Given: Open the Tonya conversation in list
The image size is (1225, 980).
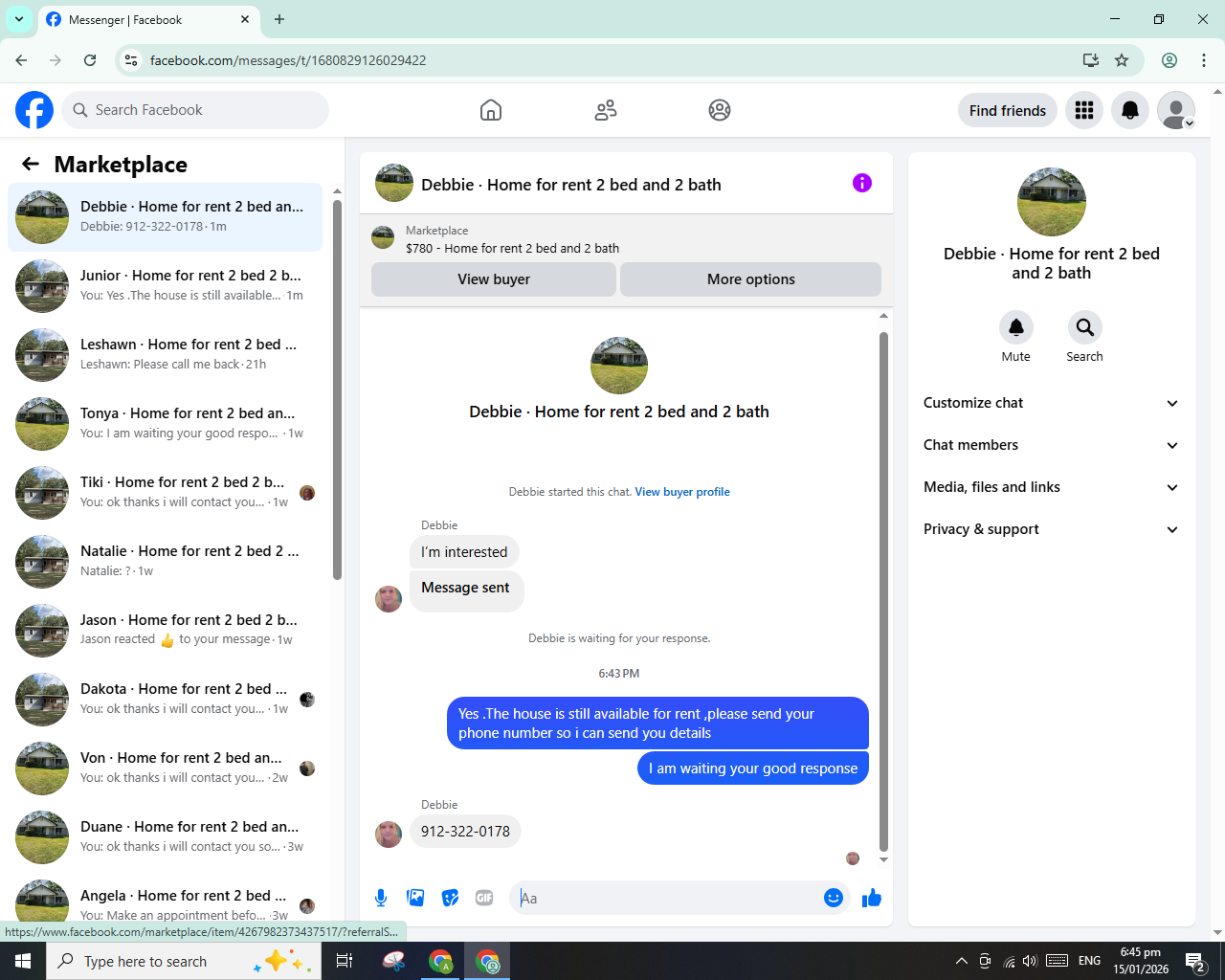Looking at the screenshot, I should (x=165, y=424).
